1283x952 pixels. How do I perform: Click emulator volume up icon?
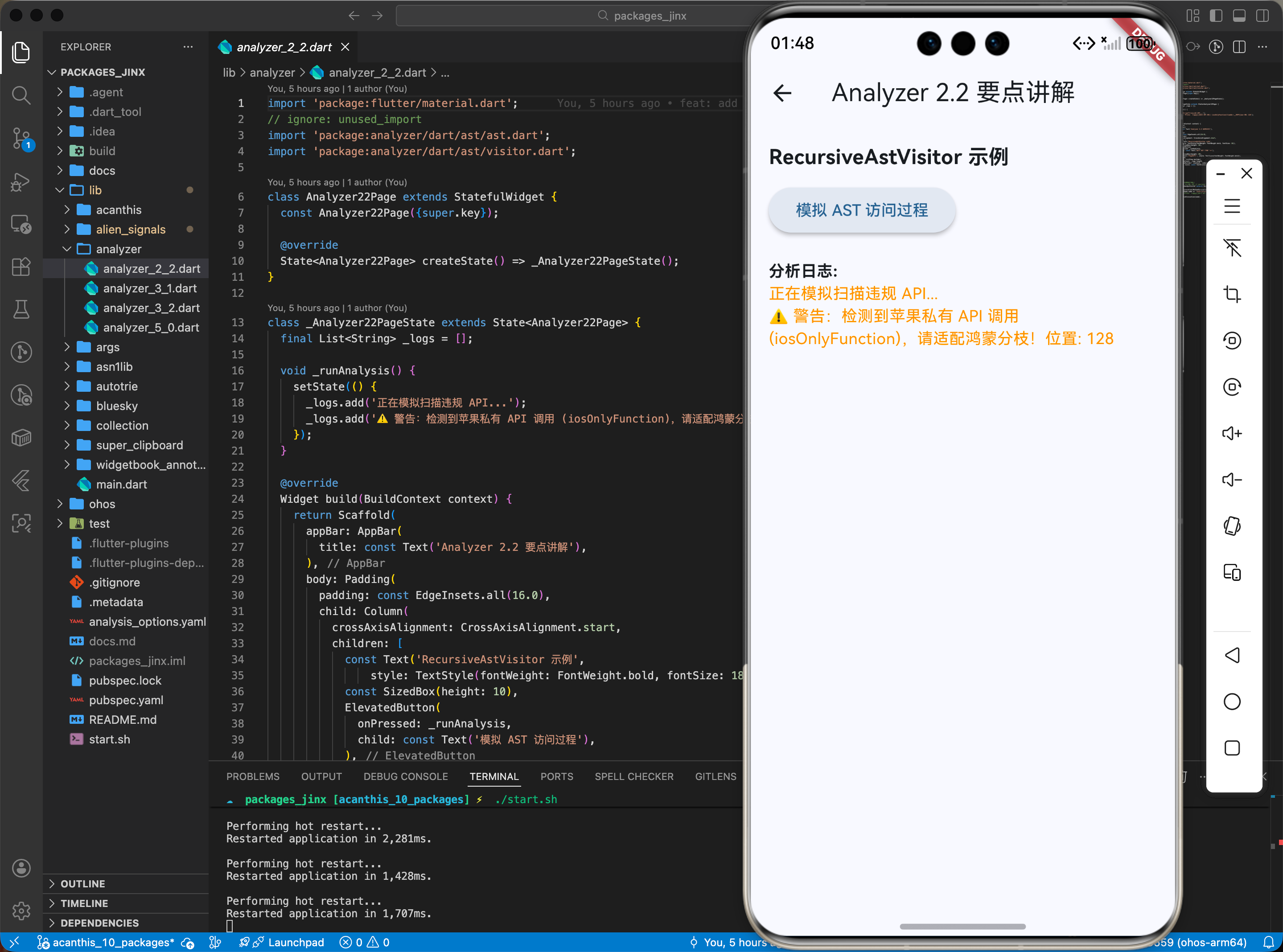click(x=1232, y=433)
